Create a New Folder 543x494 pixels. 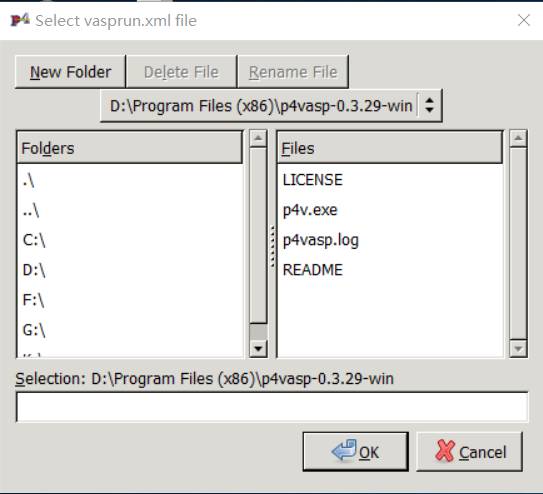(70, 72)
